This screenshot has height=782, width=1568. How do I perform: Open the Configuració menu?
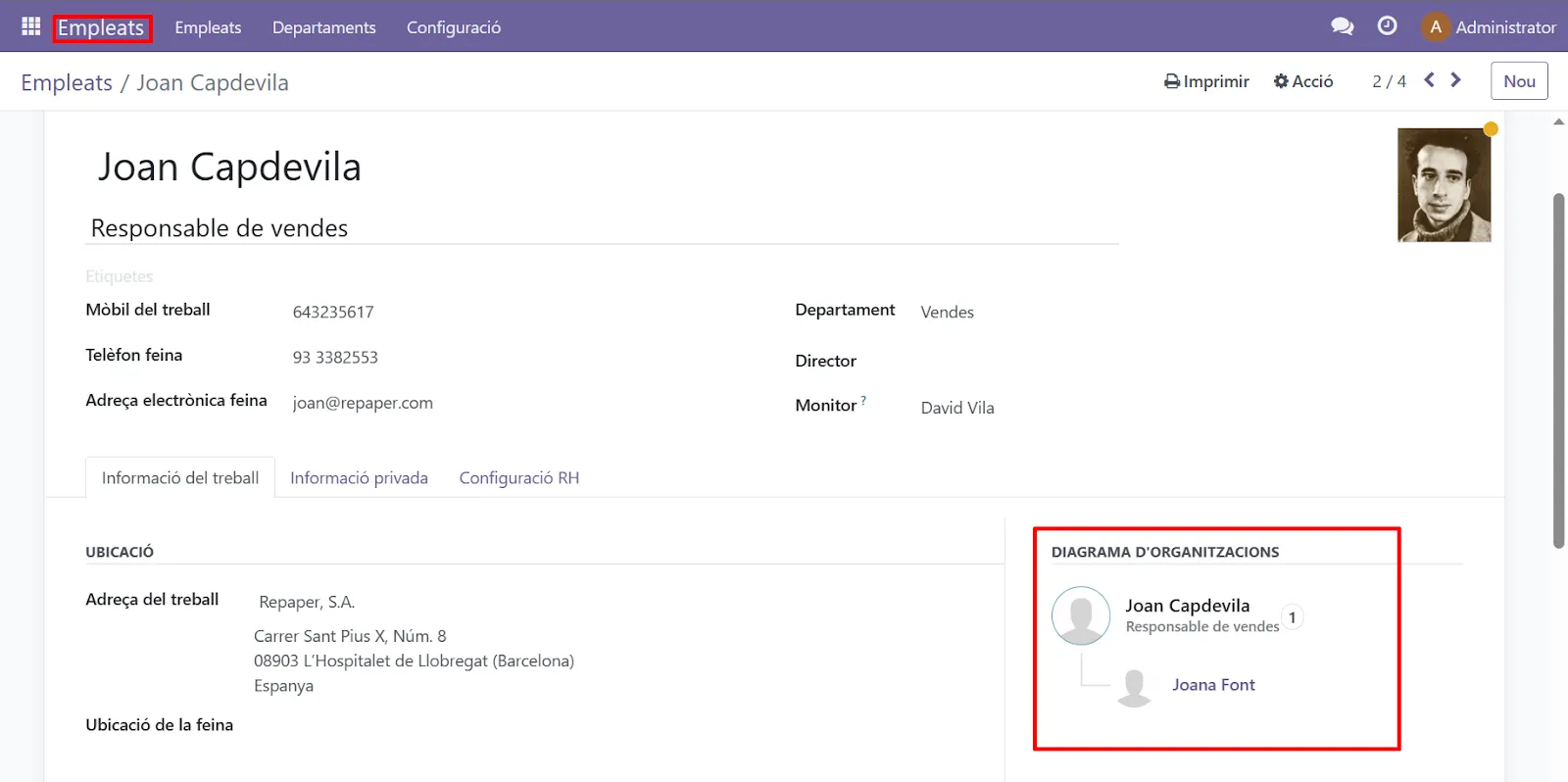tap(453, 27)
